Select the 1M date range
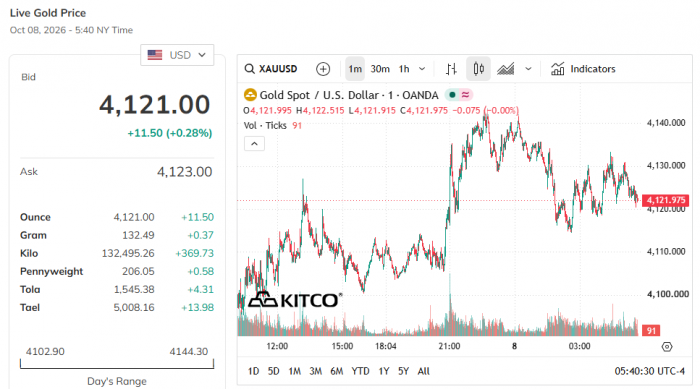 click(294, 371)
